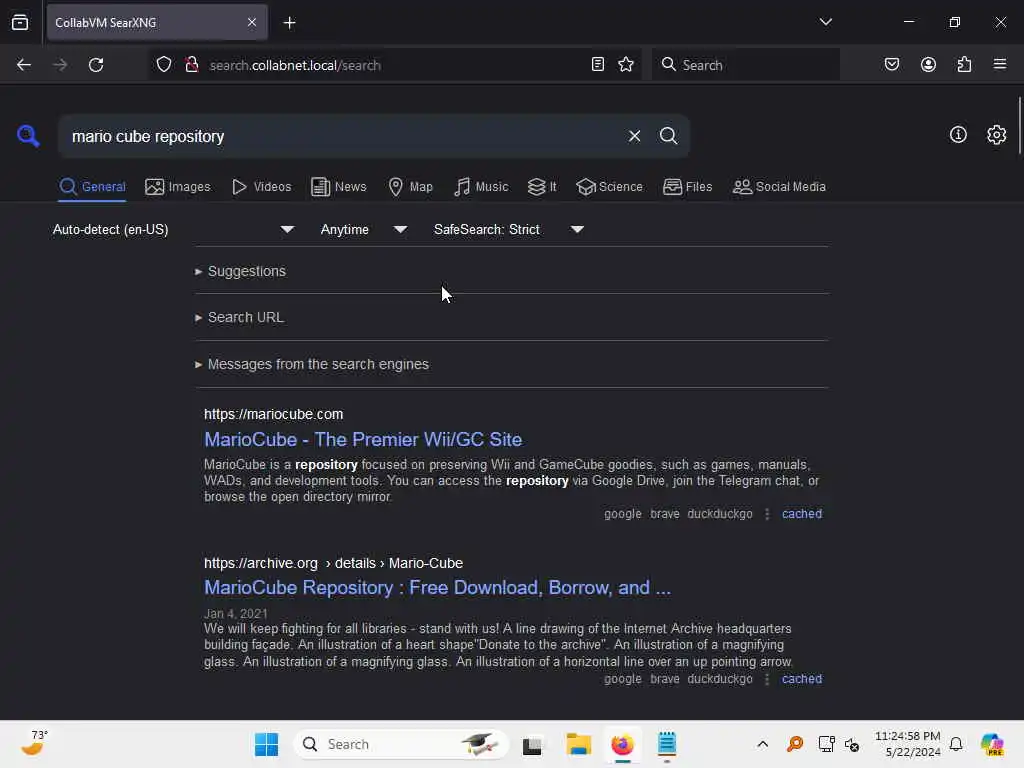Open Firefox account menu
The image size is (1024, 768).
tap(928, 65)
